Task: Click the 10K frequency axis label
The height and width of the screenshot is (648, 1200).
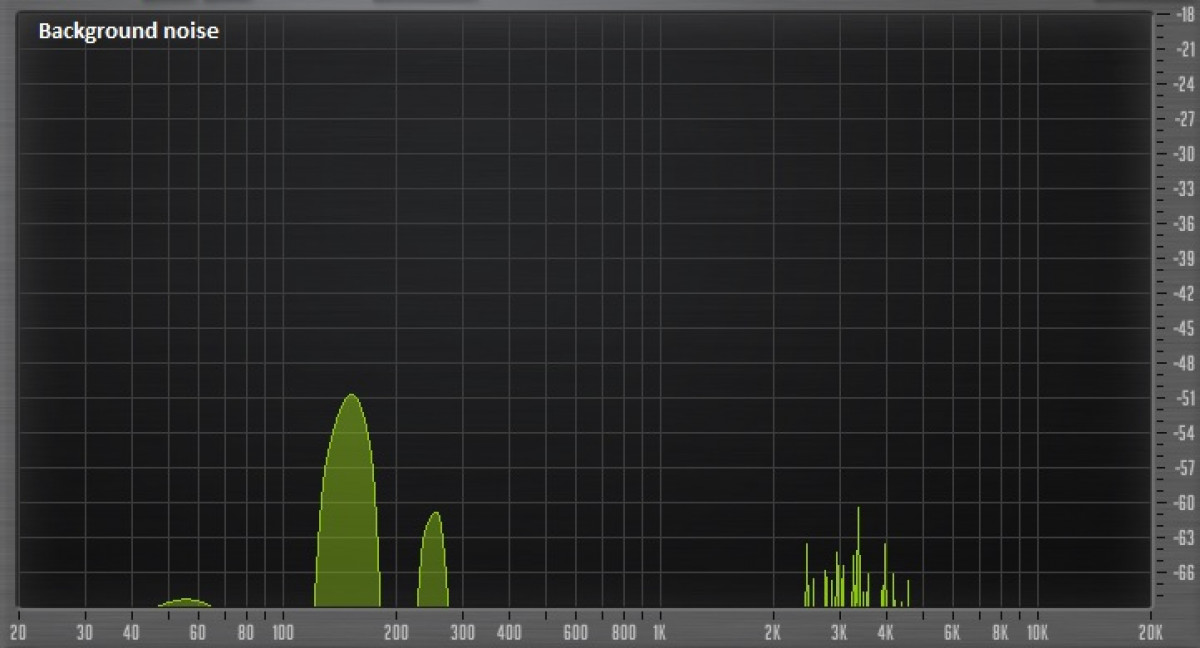Action: pos(1036,631)
